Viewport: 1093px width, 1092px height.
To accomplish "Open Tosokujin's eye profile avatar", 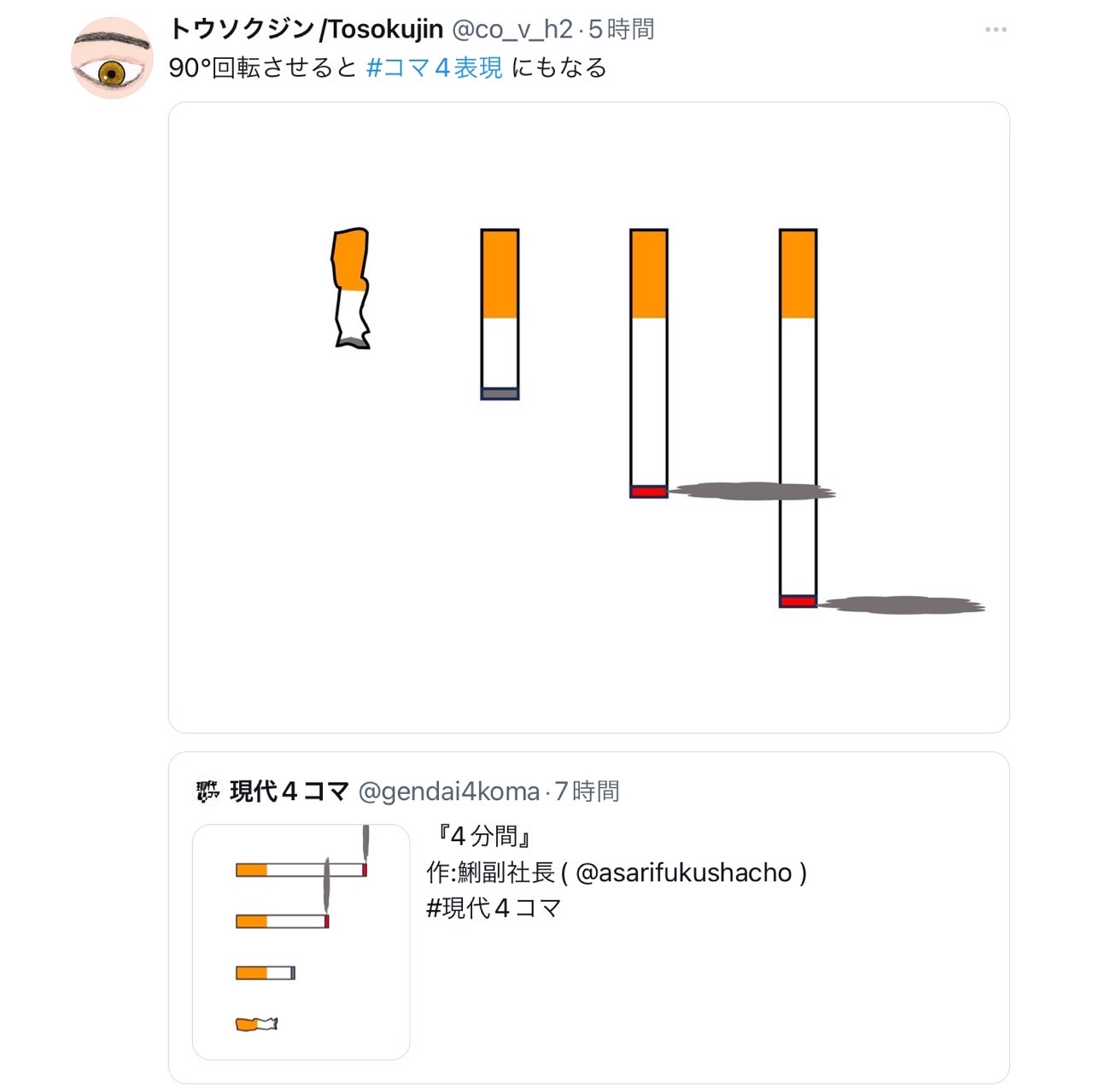I will point(112,58).
